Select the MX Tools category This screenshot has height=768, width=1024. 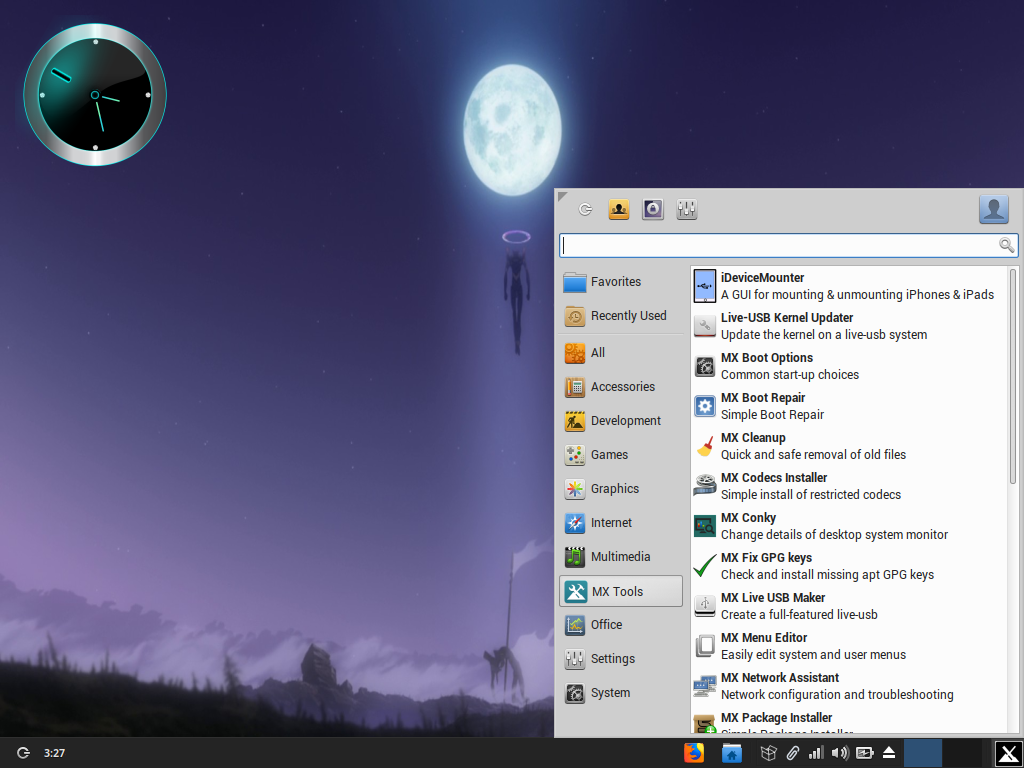click(x=621, y=591)
